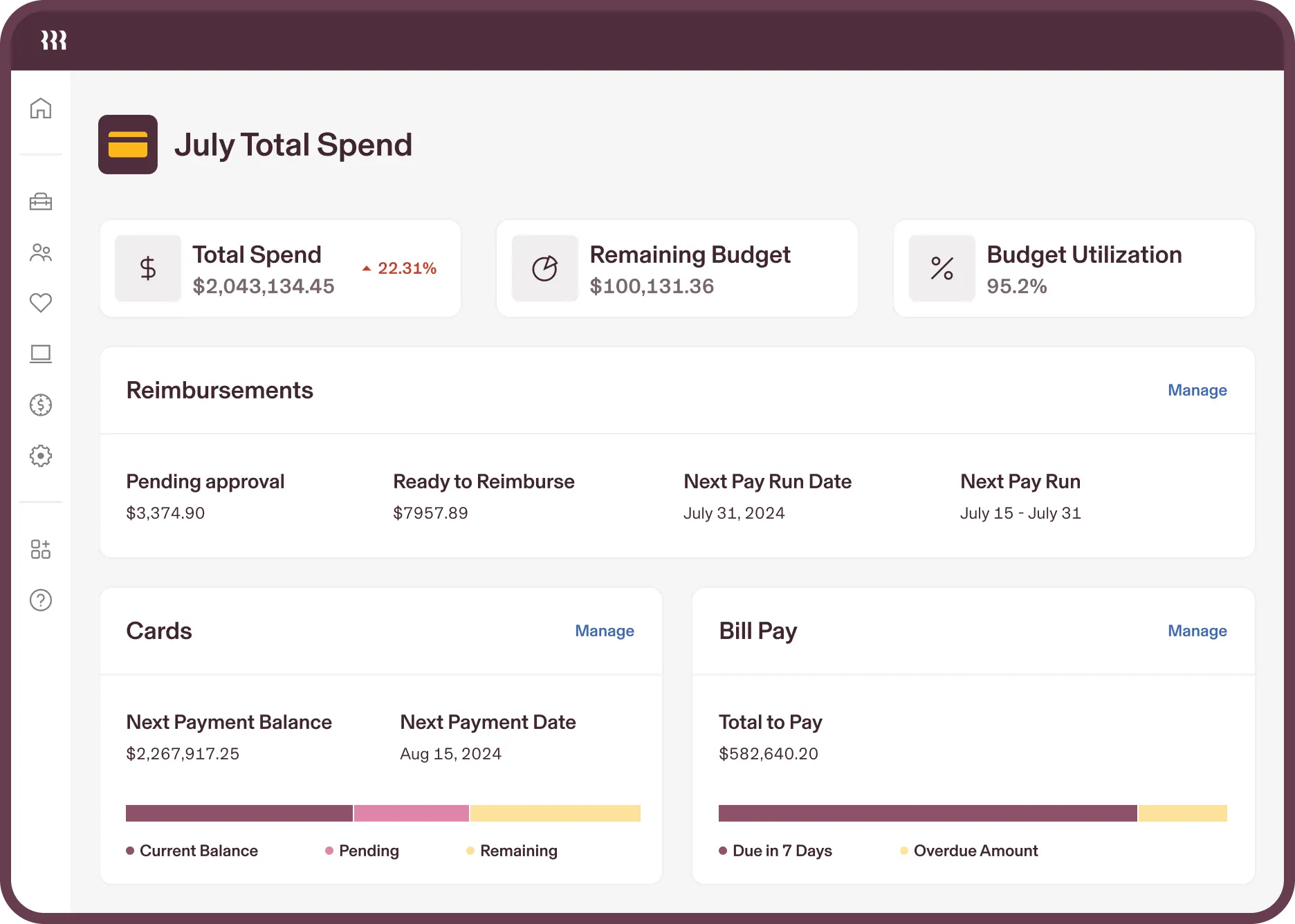Open the briefcase company section in sidebar
This screenshot has height=924, width=1295.
[42, 201]
